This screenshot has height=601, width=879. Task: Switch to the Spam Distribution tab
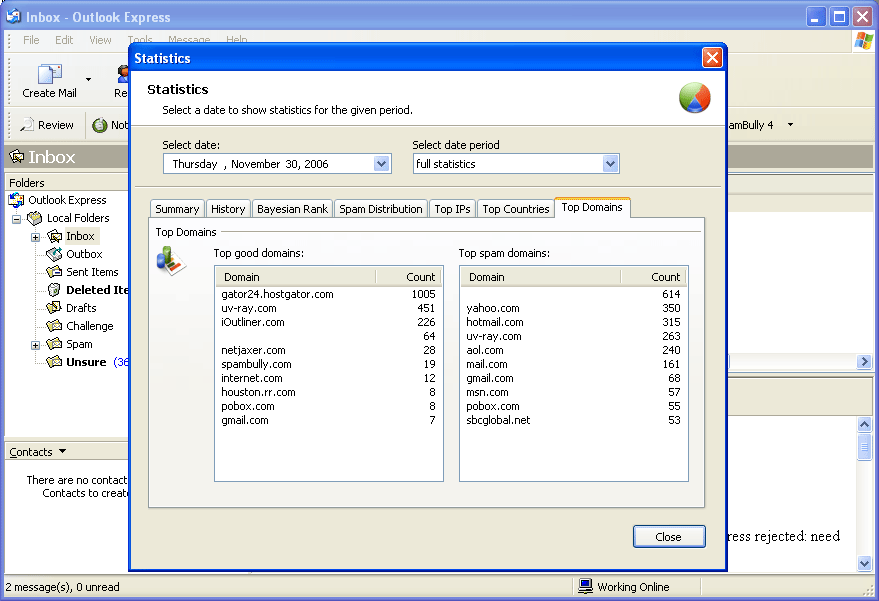pos(381,209)
